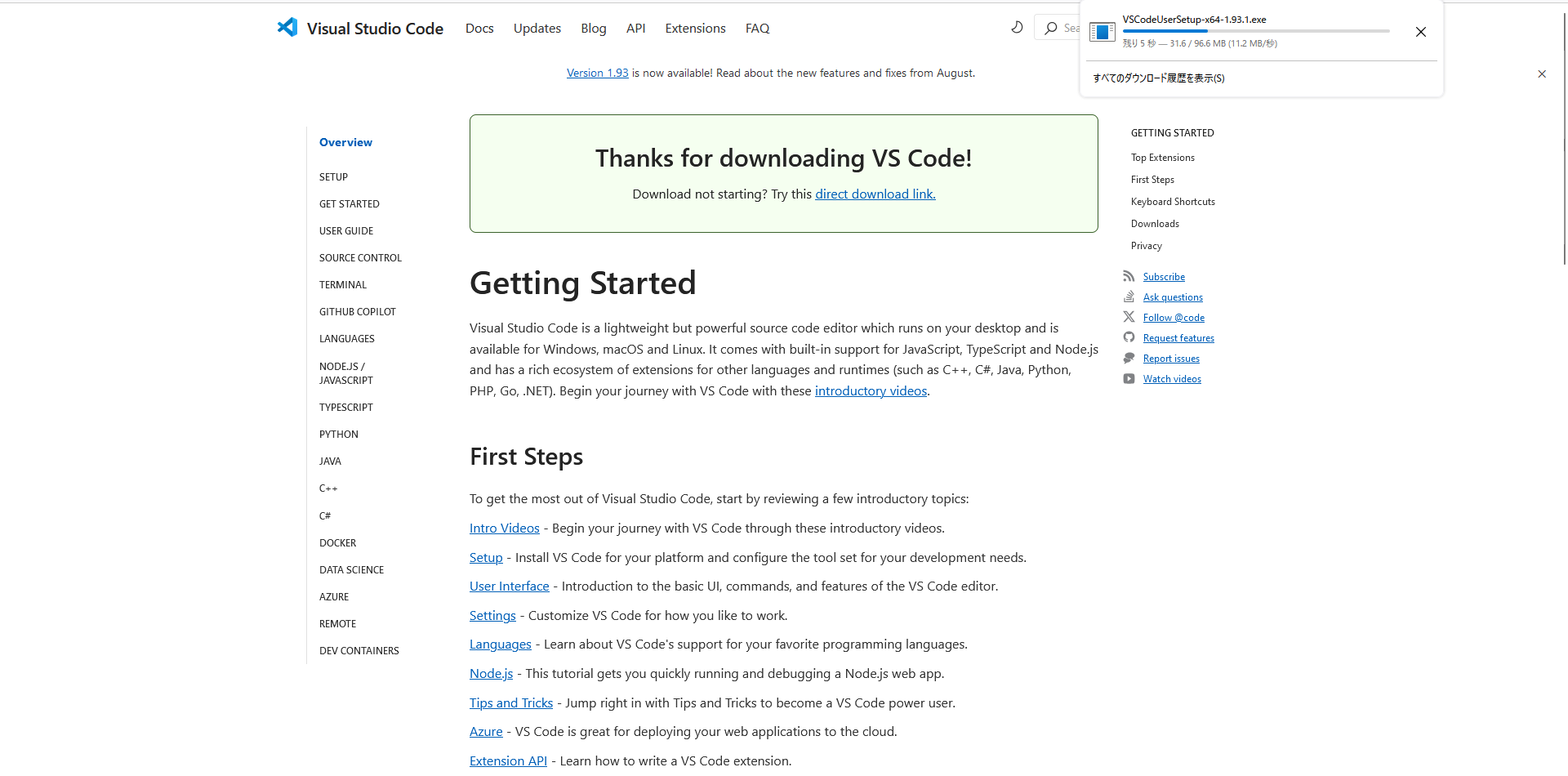This screenshot has width=1568, height=776.
Task: Jump to Top Extensions in page outline
Action: tap(1163, 157)
